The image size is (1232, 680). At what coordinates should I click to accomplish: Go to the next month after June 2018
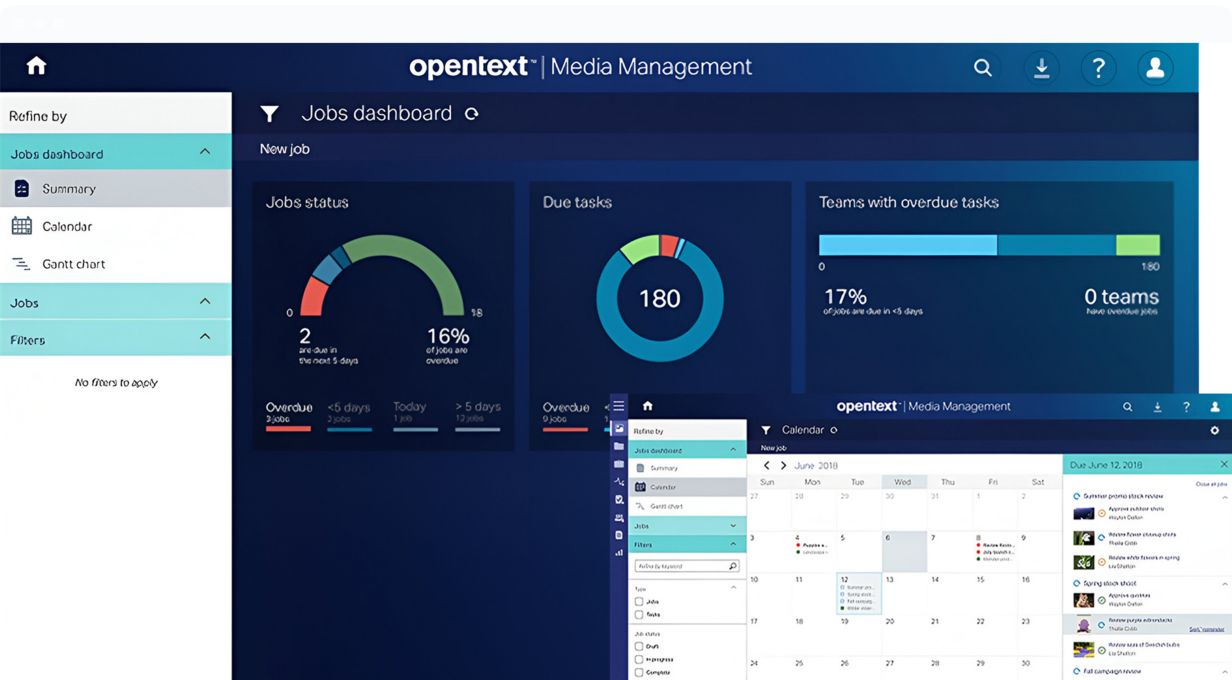click(x=783, y=465)
